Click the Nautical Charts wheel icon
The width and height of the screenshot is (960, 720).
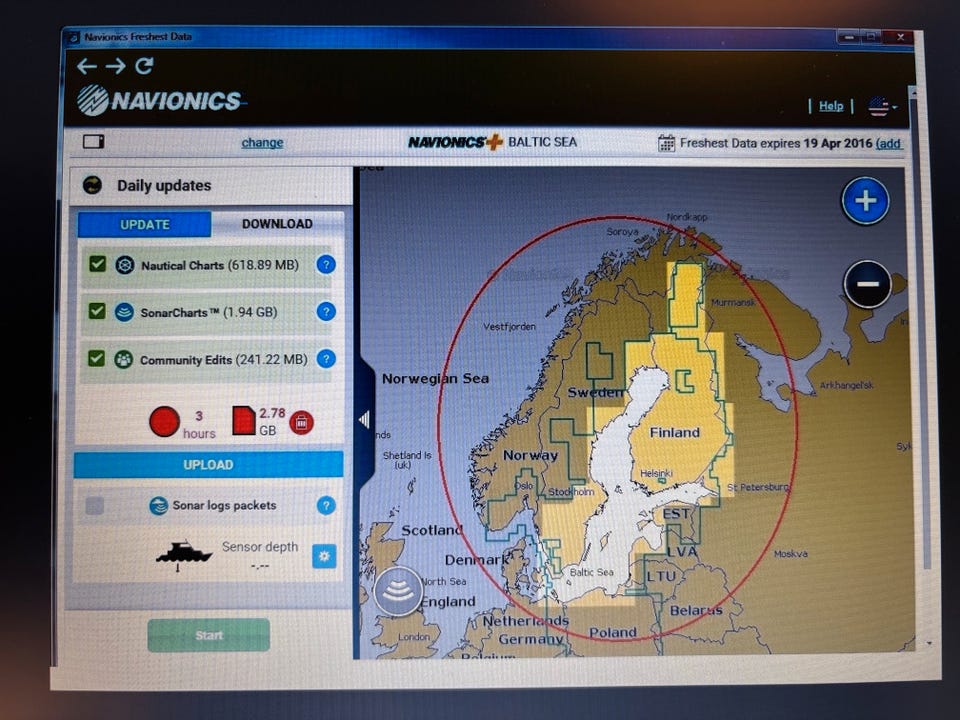tap(125, 265)
